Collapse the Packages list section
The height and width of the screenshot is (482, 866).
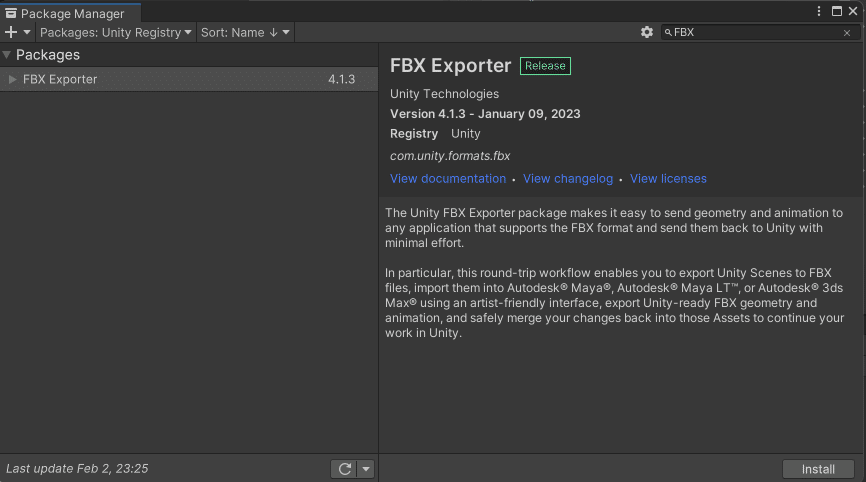click(x=8, y=55)
